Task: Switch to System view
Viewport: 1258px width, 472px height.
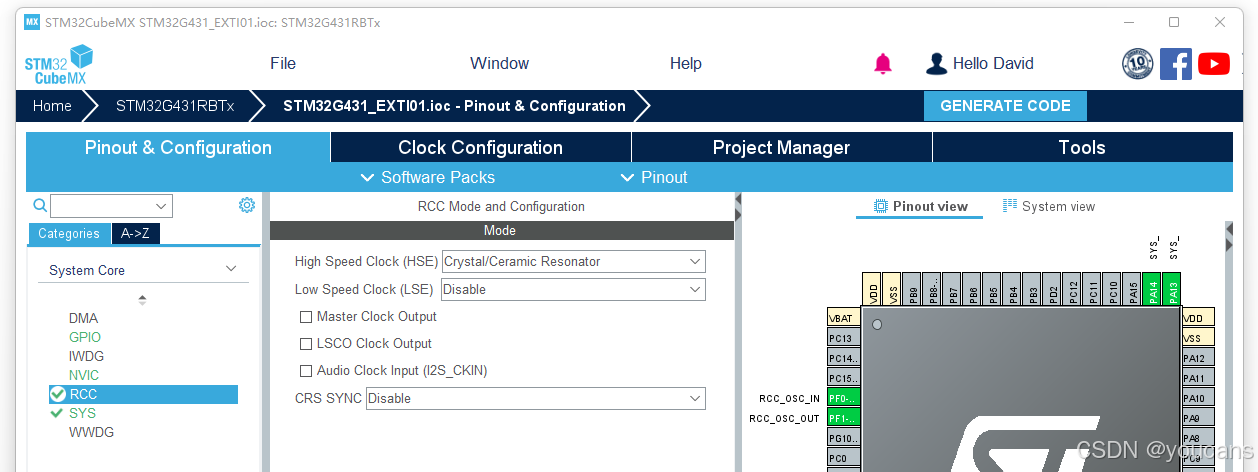Action: tap(1049, 206)
